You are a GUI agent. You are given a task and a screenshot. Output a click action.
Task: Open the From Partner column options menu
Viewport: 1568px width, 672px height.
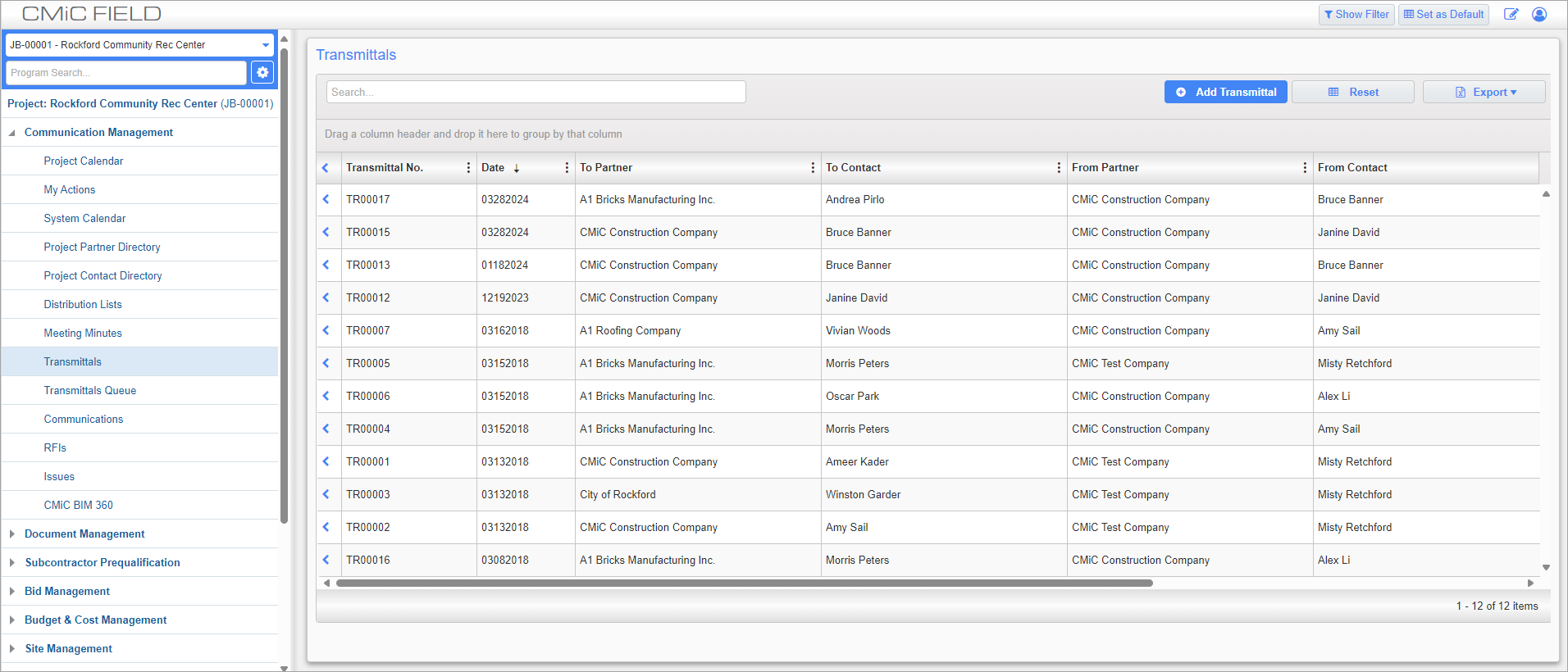pyautogui.click(x=1305, y=168)
